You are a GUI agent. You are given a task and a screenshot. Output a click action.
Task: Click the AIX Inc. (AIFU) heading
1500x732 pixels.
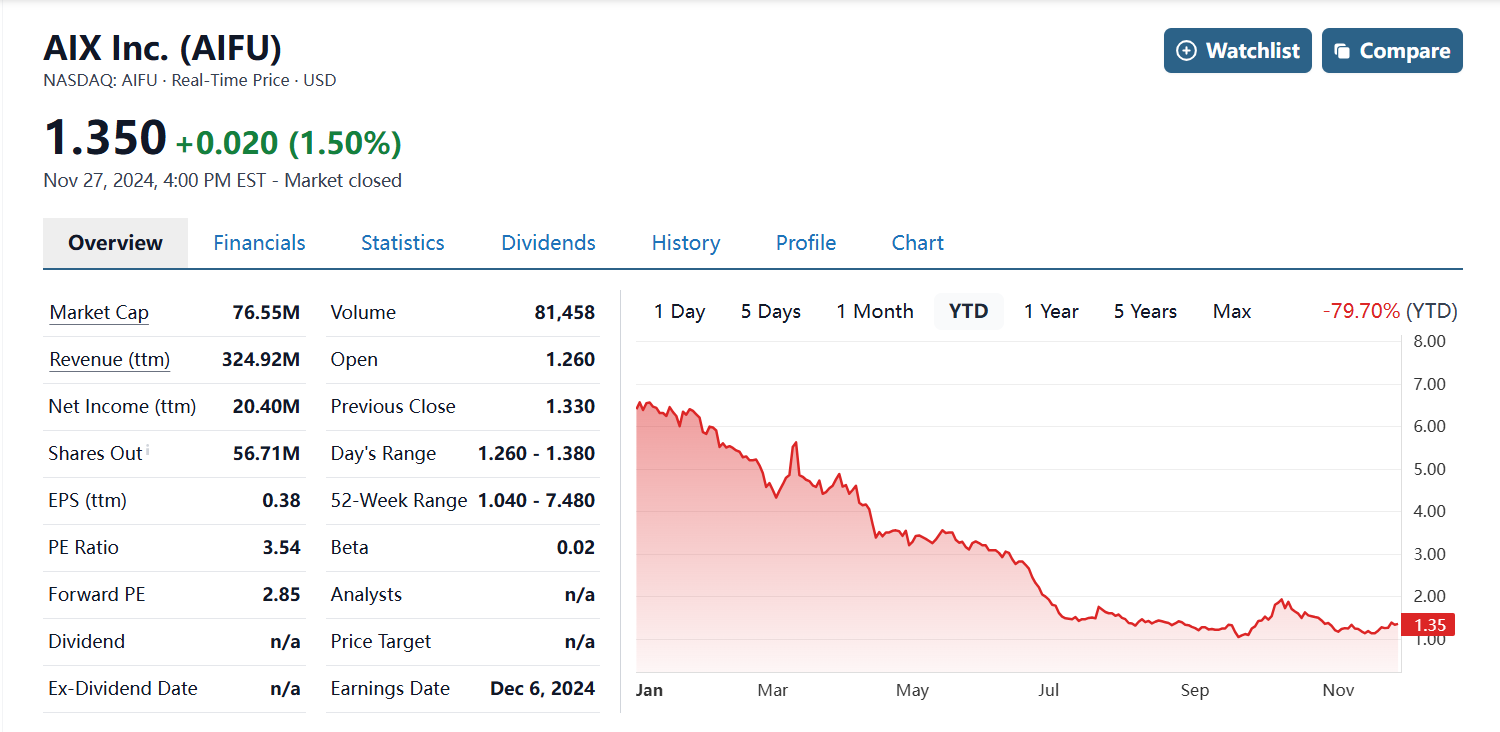163,48
